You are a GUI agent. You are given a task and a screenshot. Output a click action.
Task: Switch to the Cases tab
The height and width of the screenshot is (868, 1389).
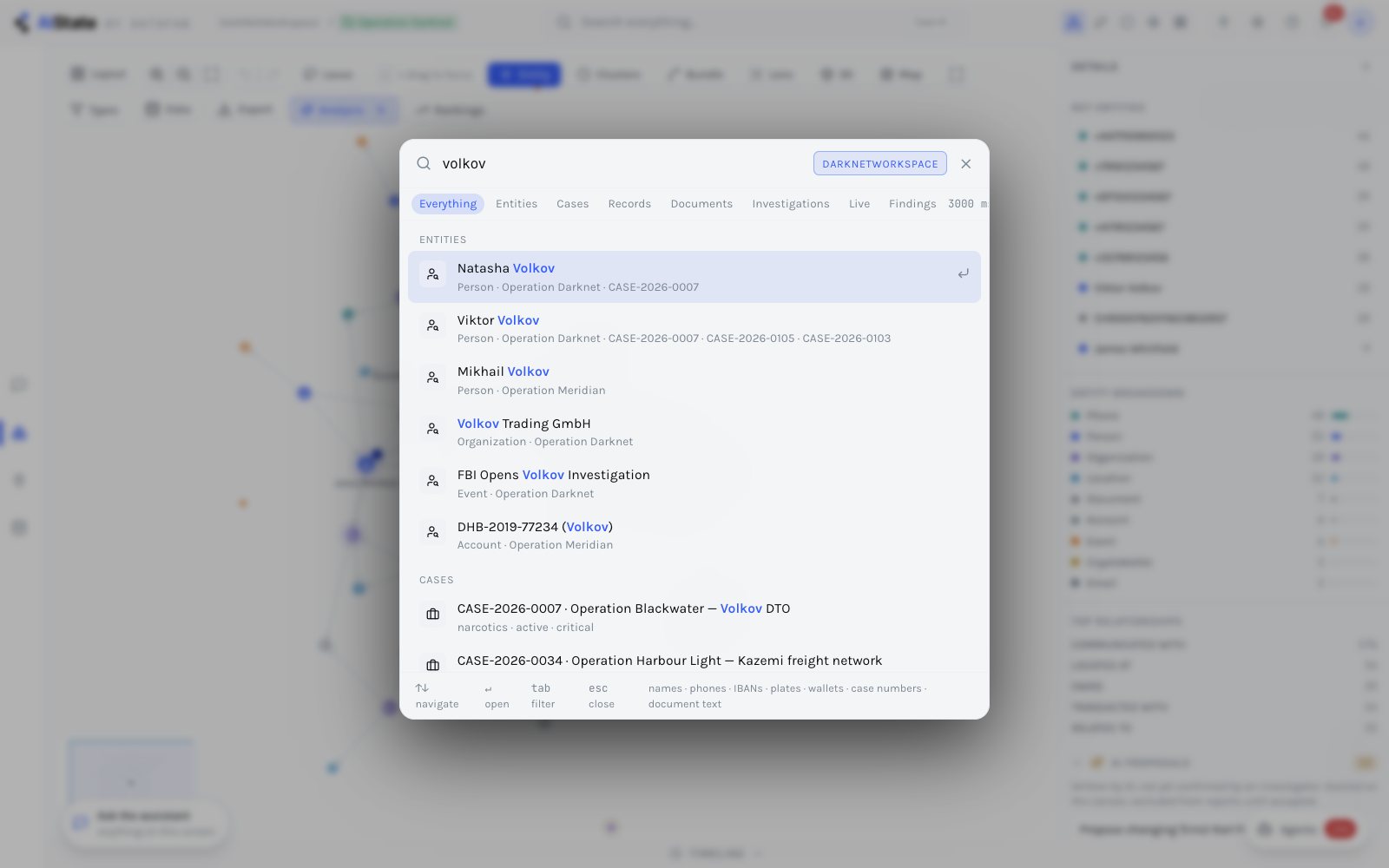572,204
